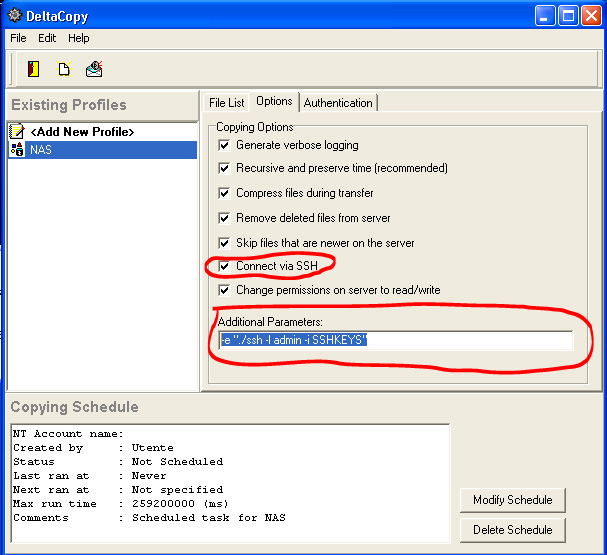This screenshot has height=555, width=607.
Task: Click the email notification toolbar icon
Action: click(x=94, y=69)
